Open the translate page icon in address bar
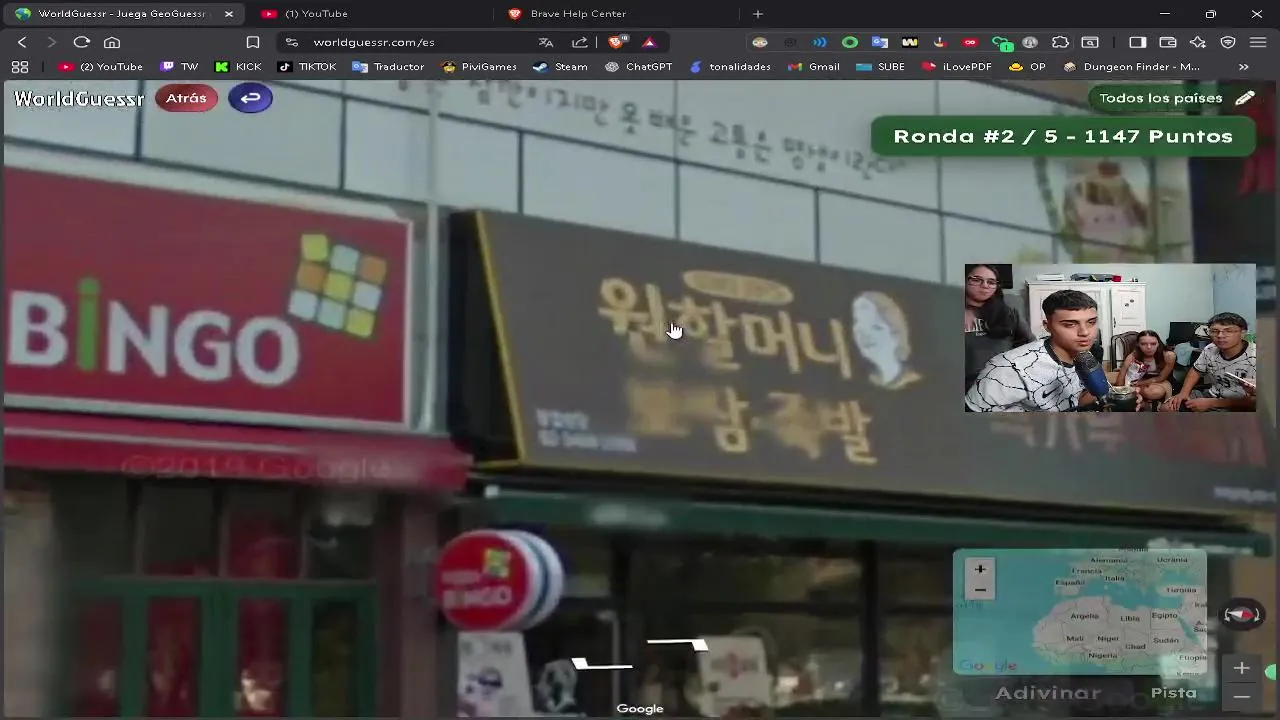1280x720 pixels. [x=546, y=42]
